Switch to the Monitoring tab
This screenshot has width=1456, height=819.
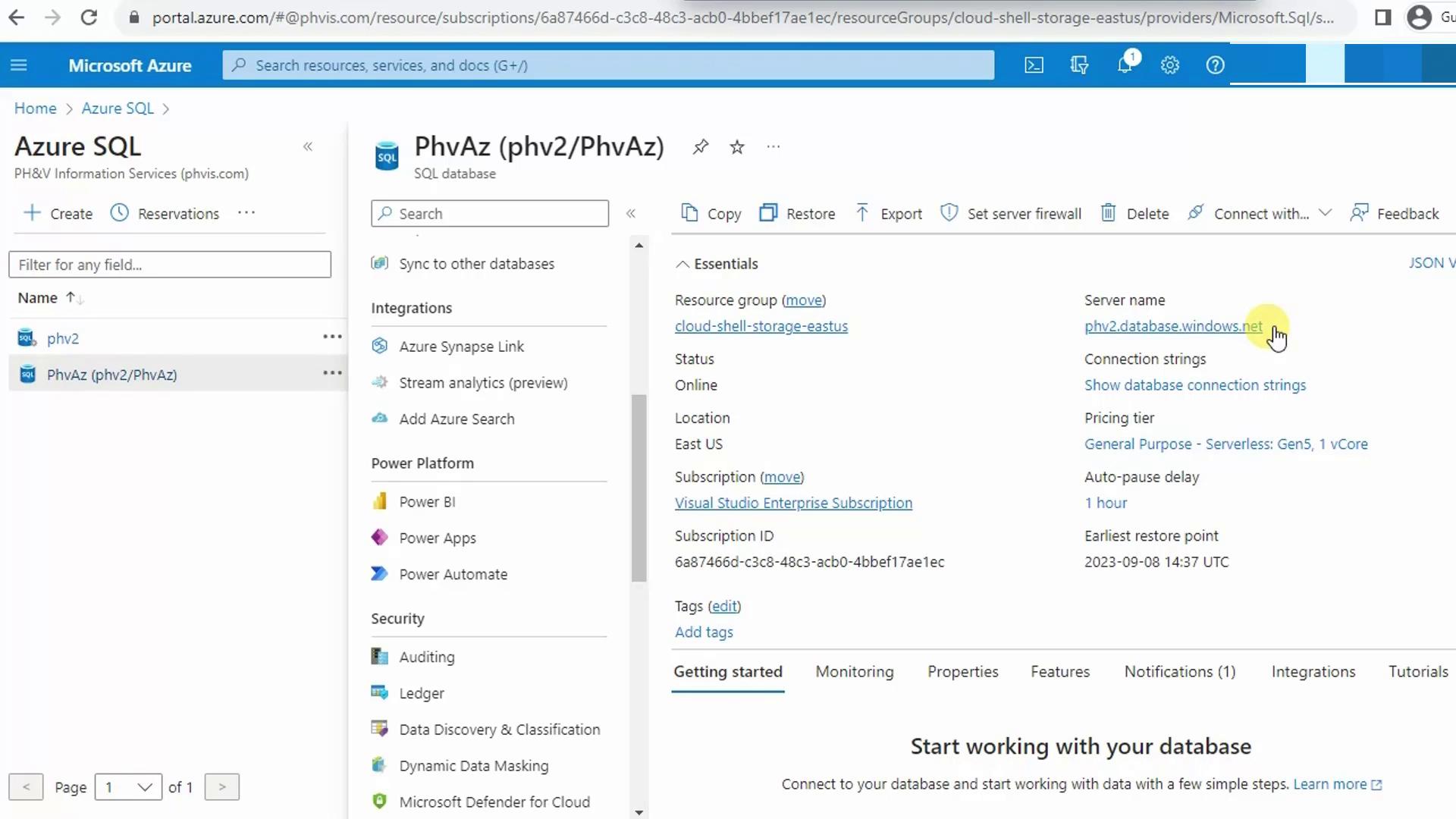pyautogui.click(x=854, y=672)
